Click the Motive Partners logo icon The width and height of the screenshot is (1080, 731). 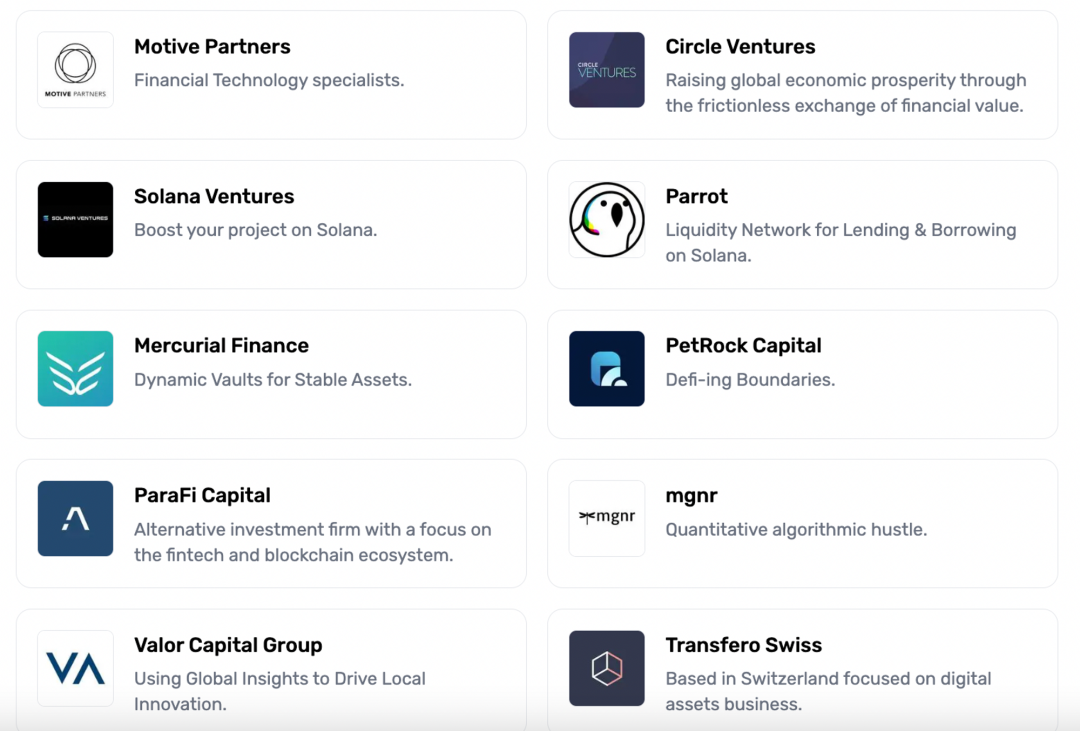click(x=75, y=70)
